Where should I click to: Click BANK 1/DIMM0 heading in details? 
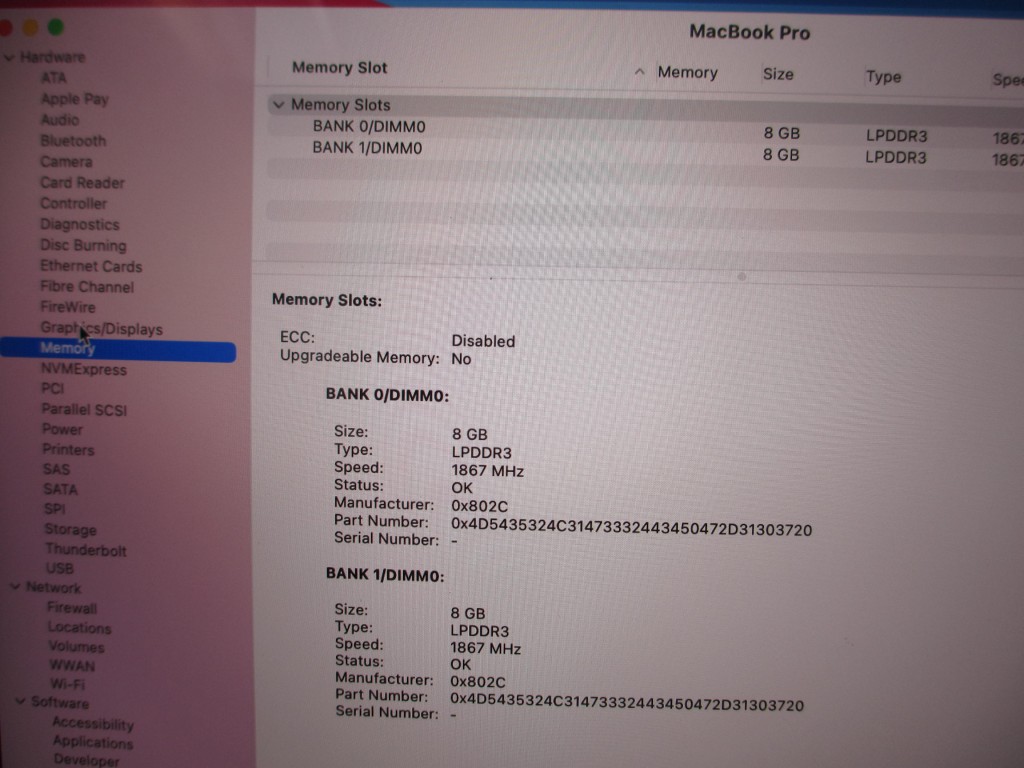(385, 575)
